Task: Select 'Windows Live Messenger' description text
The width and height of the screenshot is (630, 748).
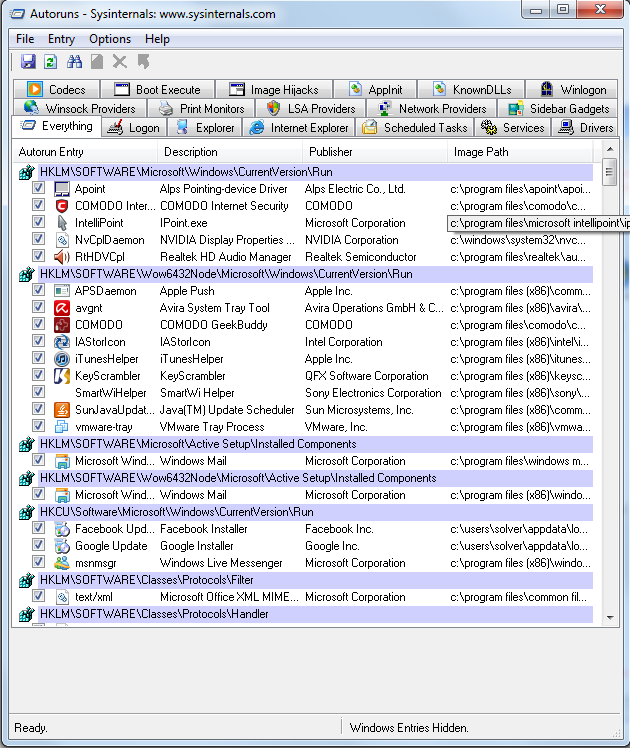Action: tap(221, 563)
